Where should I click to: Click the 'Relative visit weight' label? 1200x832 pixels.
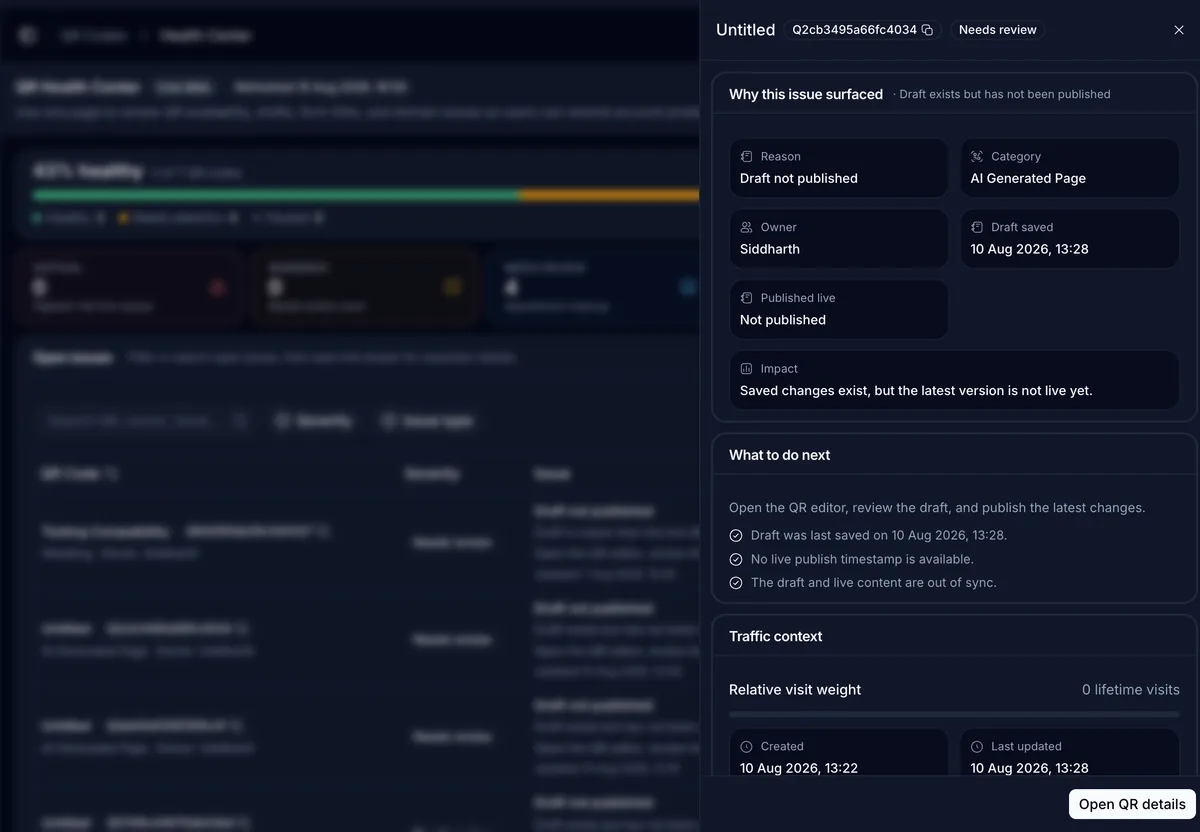[795, 690]
